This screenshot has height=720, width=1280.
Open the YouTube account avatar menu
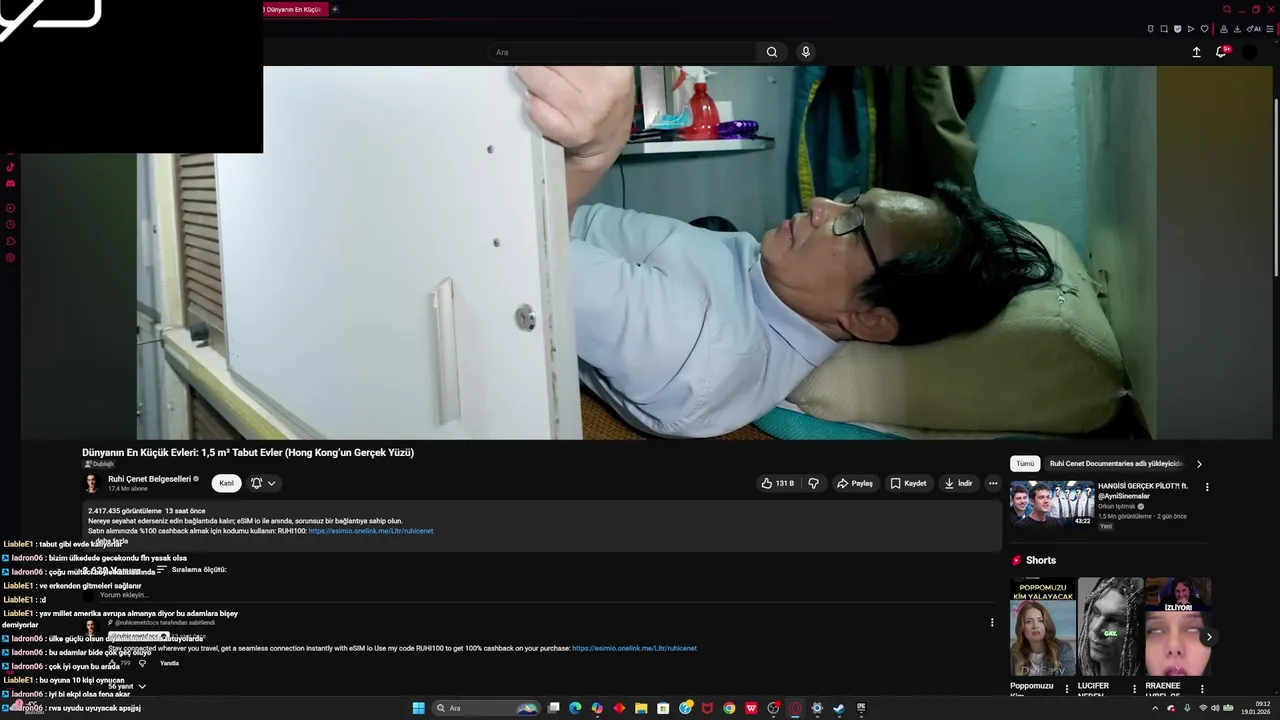coord(1250,52)
